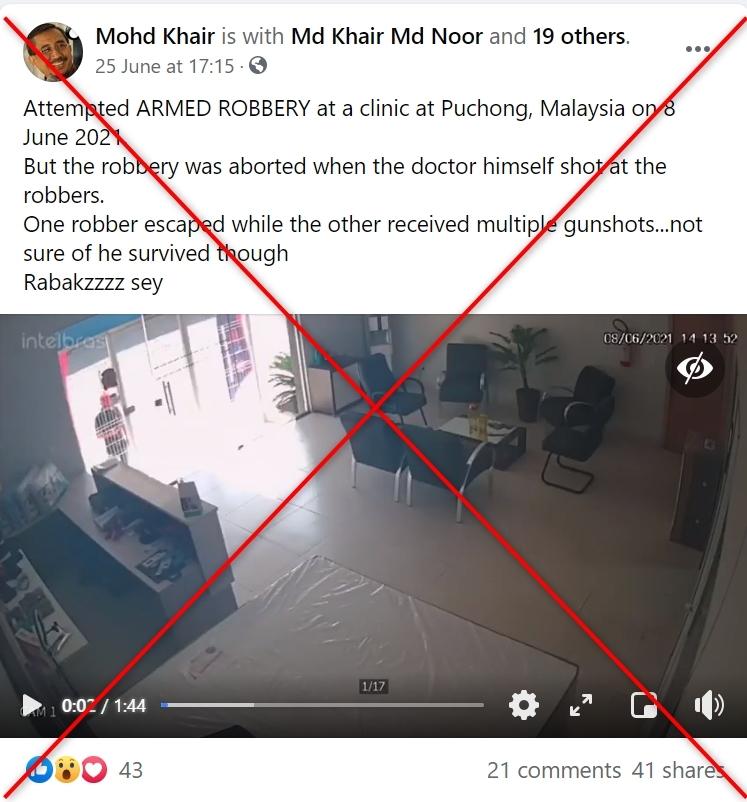The height and width of the screenshot is (802, 747).
Task: View the 41 shares list
Action: (678, 770)
